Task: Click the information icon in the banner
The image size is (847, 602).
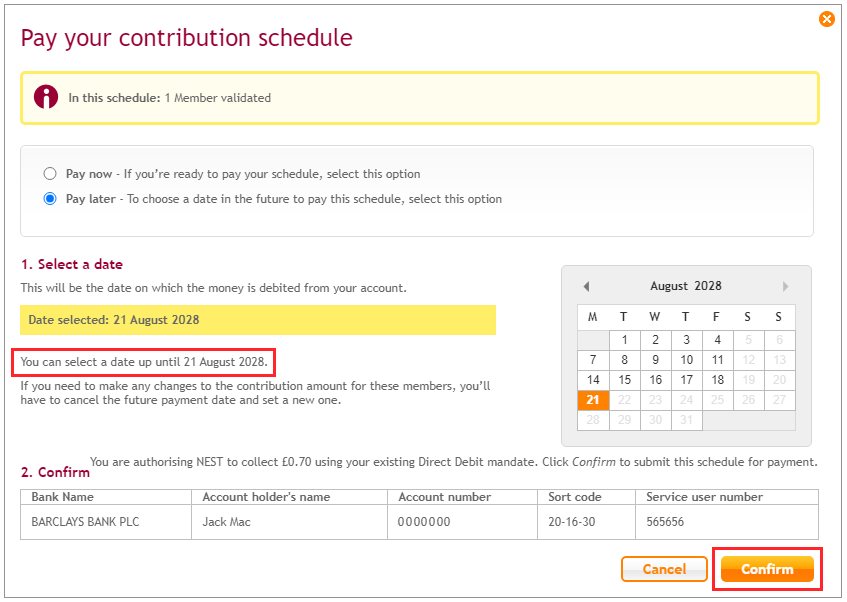Action: point(46,97)
